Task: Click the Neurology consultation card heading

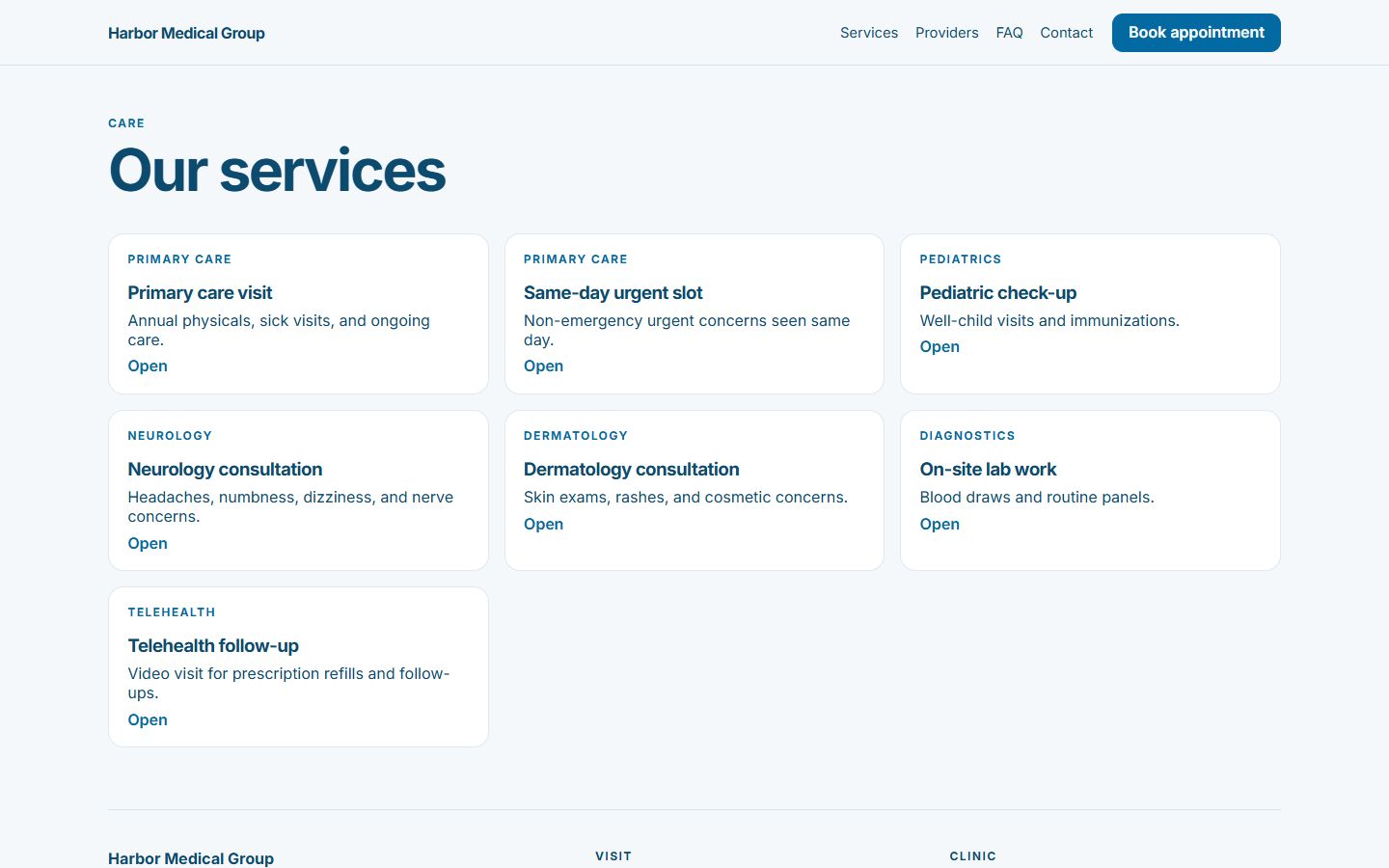Action: pos(225,470)
